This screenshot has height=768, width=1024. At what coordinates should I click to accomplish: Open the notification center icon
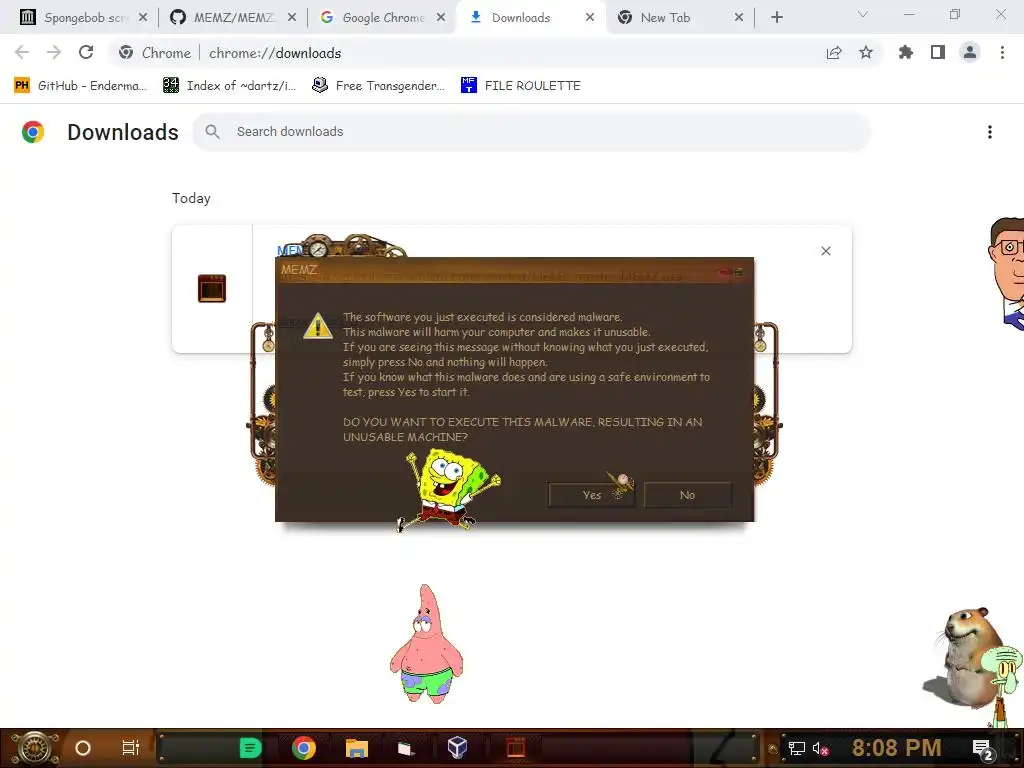coord(982,749)
